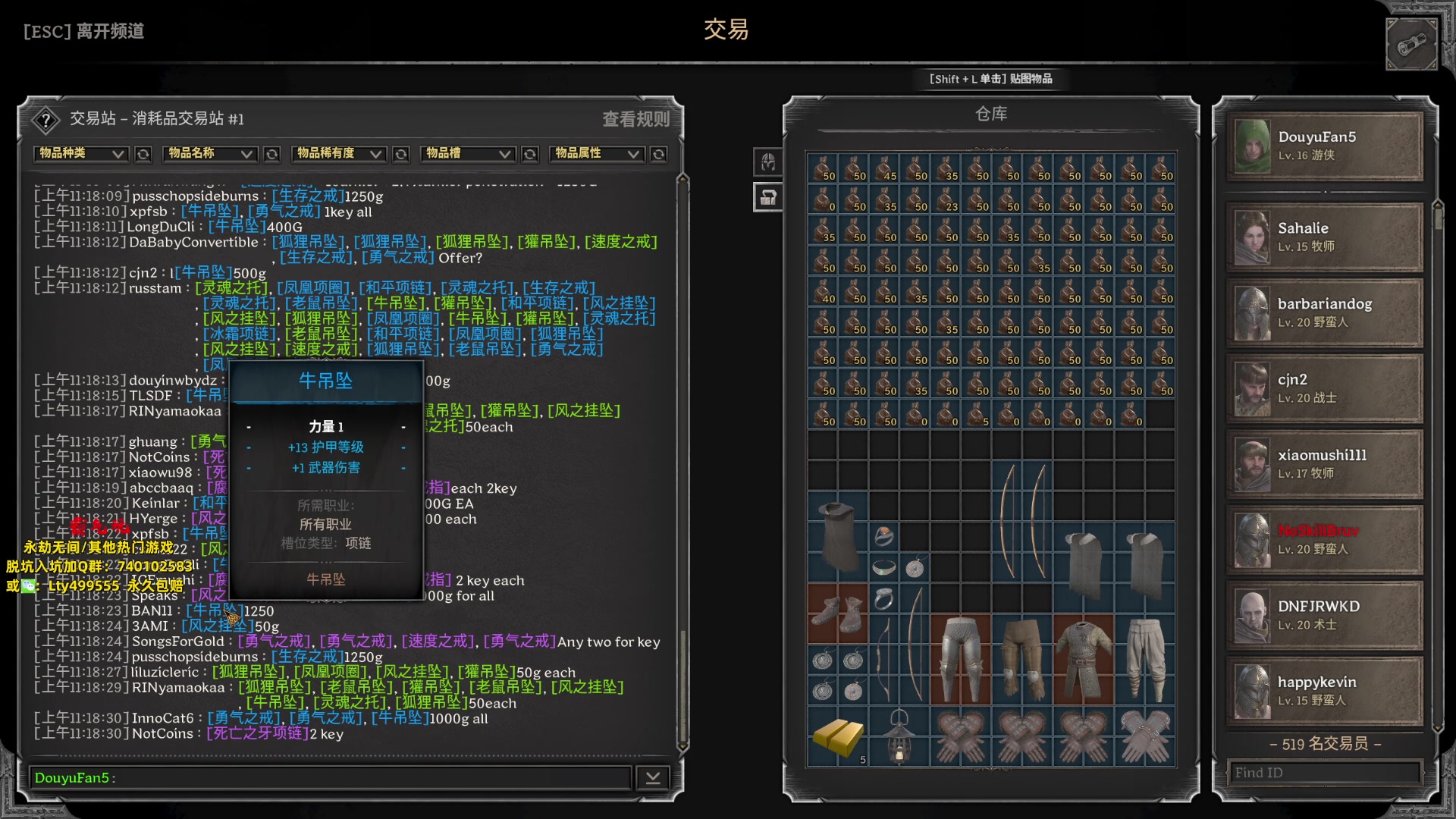Viewport: 1456px width, 819px height.
Task: Reset the 物品名称 filter
Action: point(271,154)
